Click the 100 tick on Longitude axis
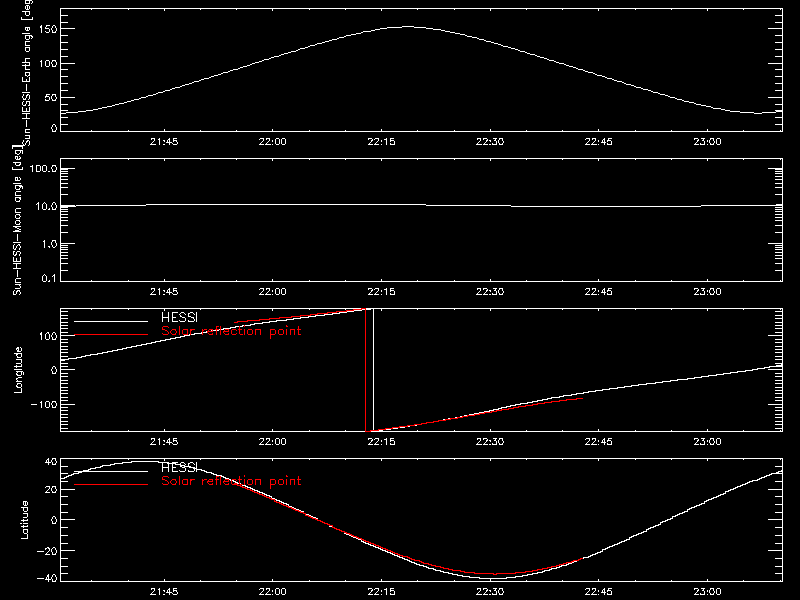Image resolution: width=800 pixels, height=600 pixels. pyautogui.click(x=47, y=336)
